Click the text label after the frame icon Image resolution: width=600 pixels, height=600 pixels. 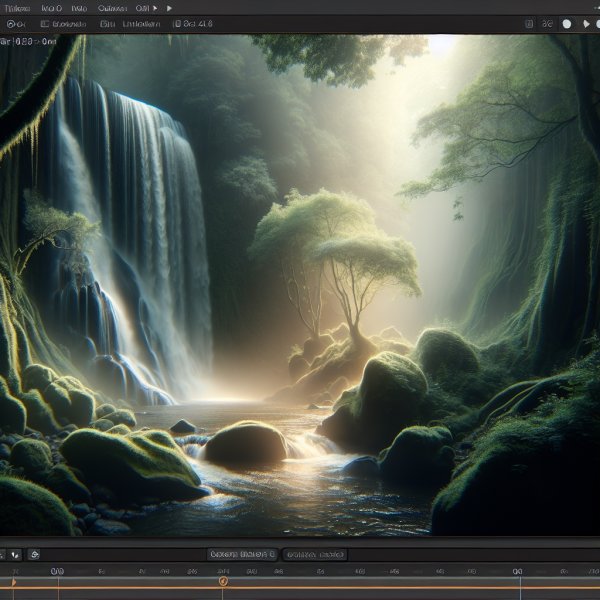pyautogui.click(x=141, y=24)
